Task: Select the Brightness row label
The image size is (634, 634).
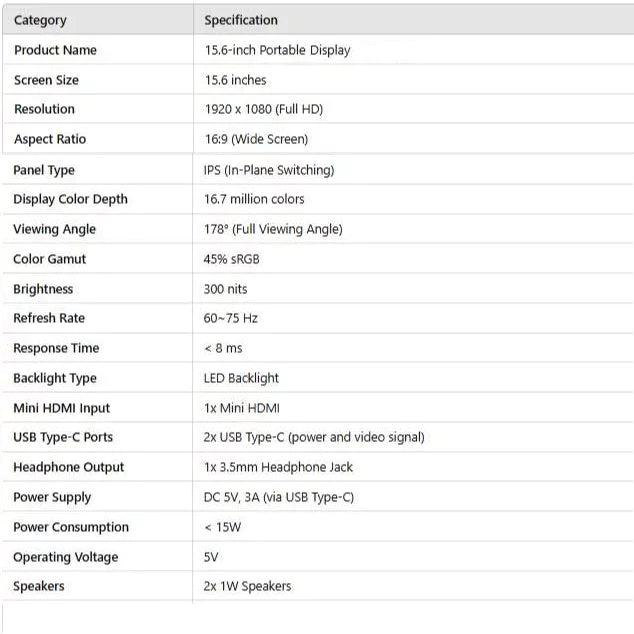Action: 43,289
